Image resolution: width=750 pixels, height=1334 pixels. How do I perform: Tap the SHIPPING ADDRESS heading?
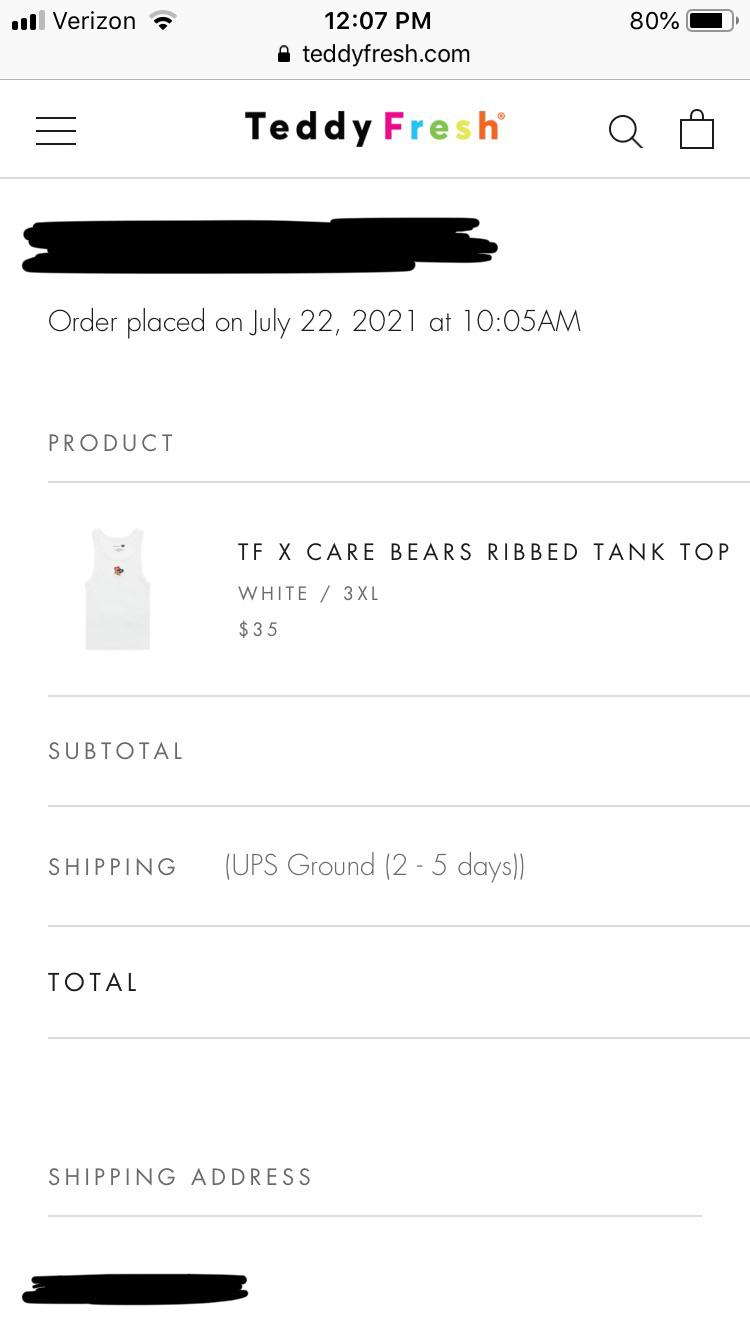click(180, 1177)
